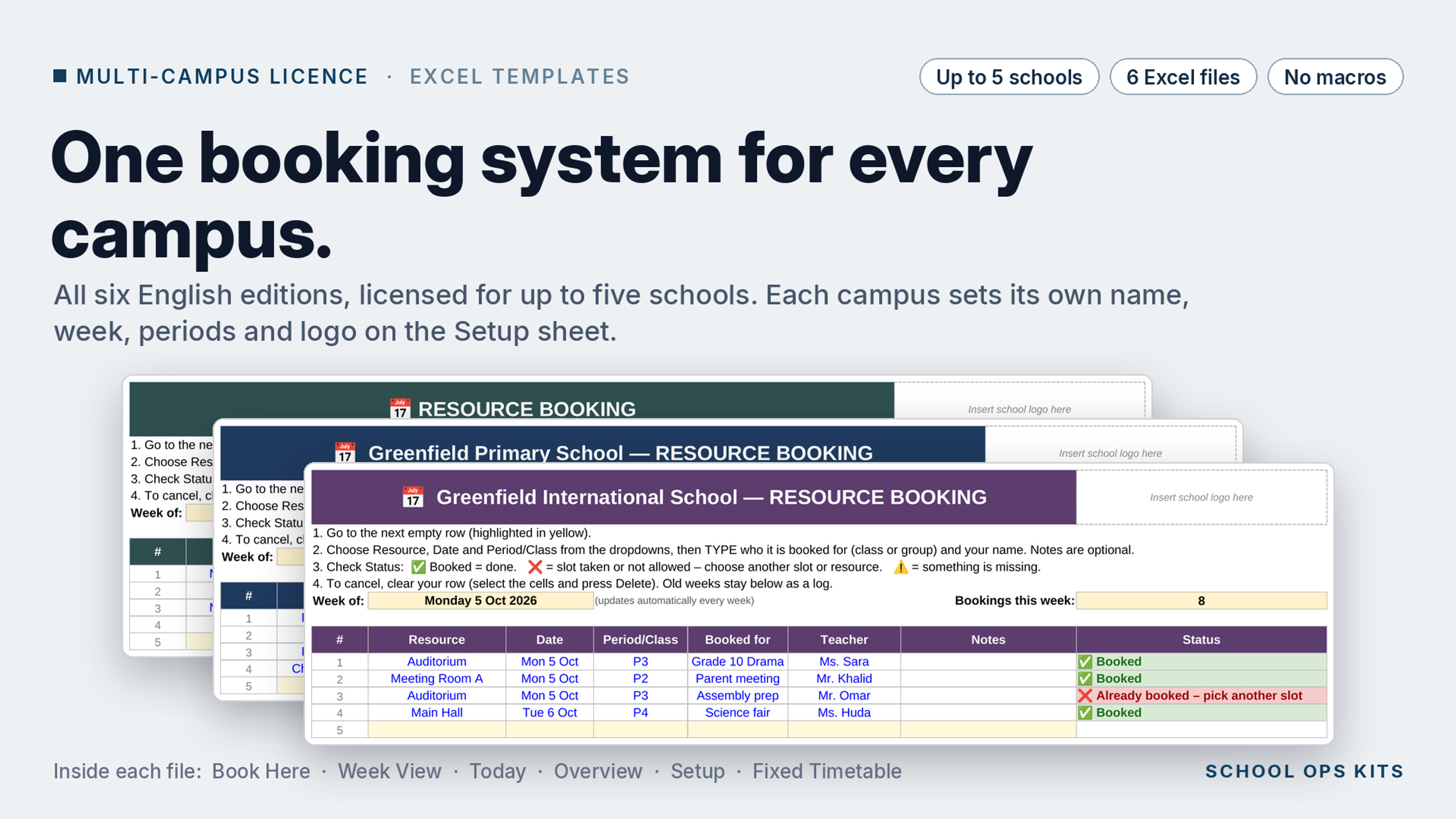Viewport: 1456px width, 819px height.
Task: Click the warning triangle icon in instruction 3
Action: (901, 567)
